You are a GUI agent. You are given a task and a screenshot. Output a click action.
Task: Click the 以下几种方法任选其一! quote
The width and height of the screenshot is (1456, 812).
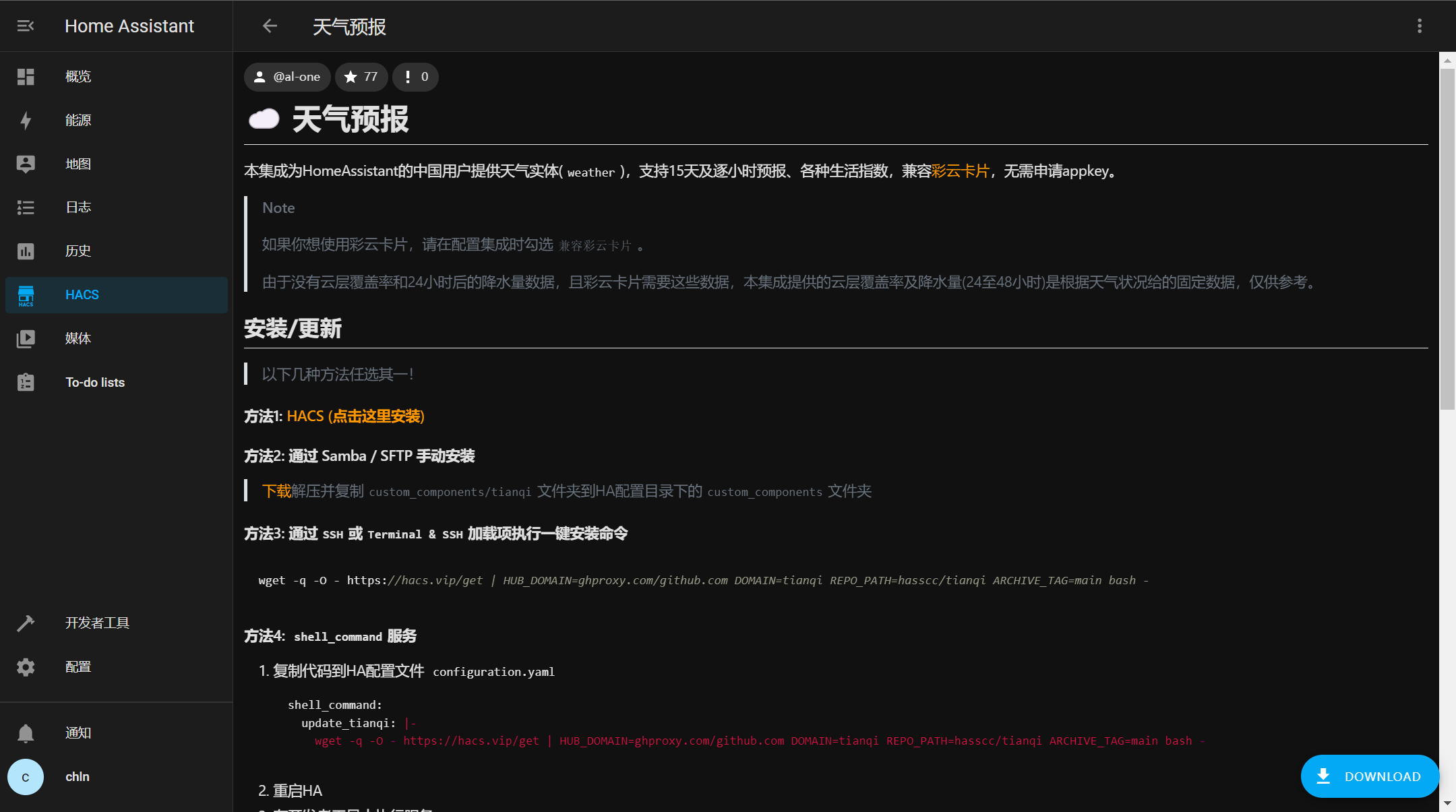(x=338, y=374)
